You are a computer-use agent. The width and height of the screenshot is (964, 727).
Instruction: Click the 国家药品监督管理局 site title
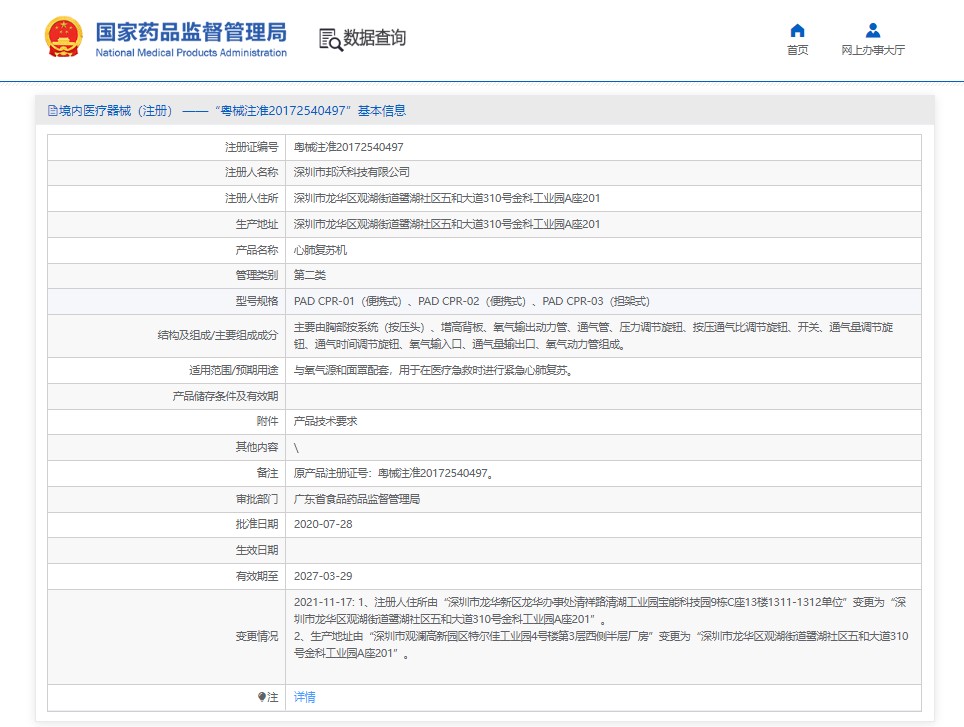(x=190, y=31)
